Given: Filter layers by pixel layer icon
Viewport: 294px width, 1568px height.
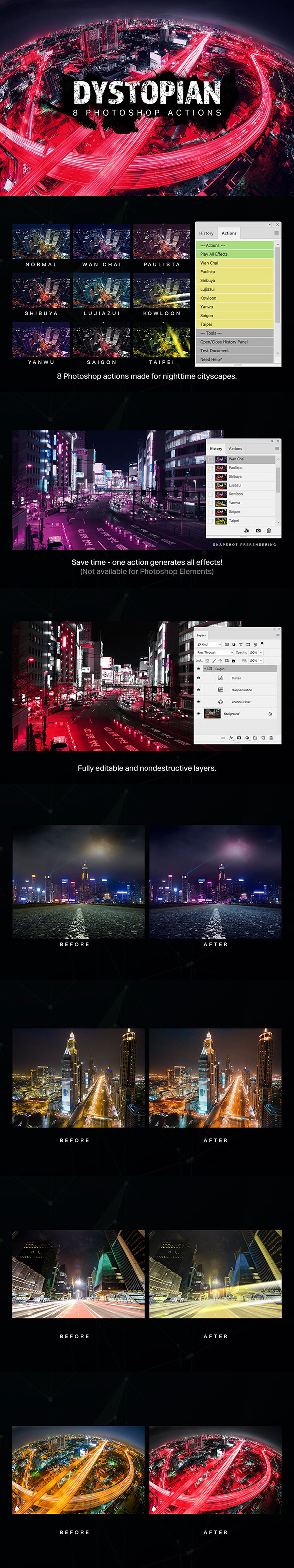Looking at the screenshot, I should (x=227, y=645).
